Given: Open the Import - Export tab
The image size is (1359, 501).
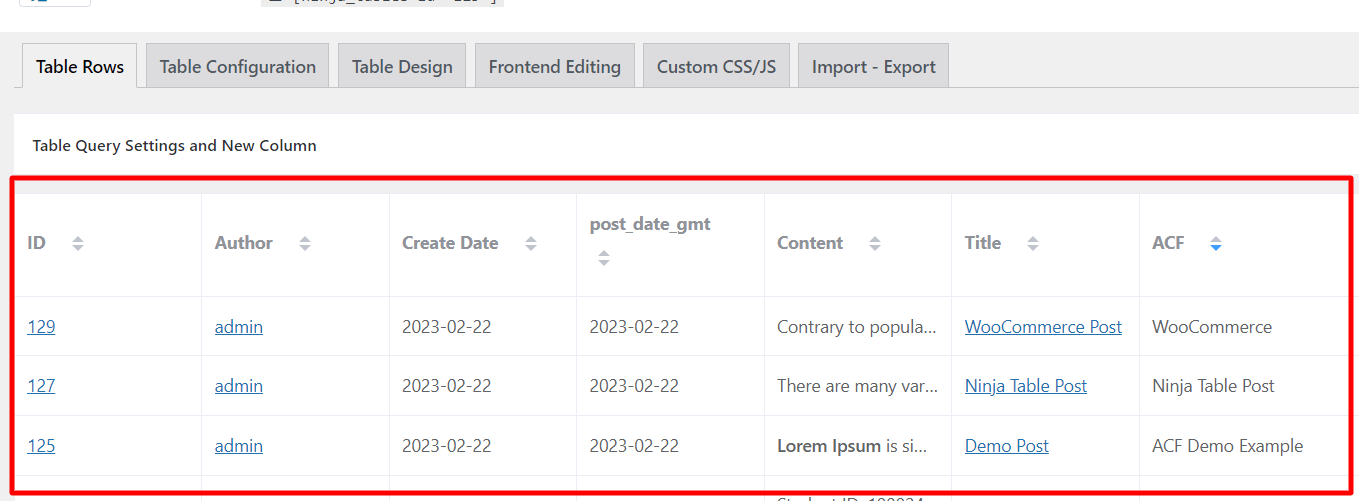Looking at the screenshot, I should click(x=874, y=66).
